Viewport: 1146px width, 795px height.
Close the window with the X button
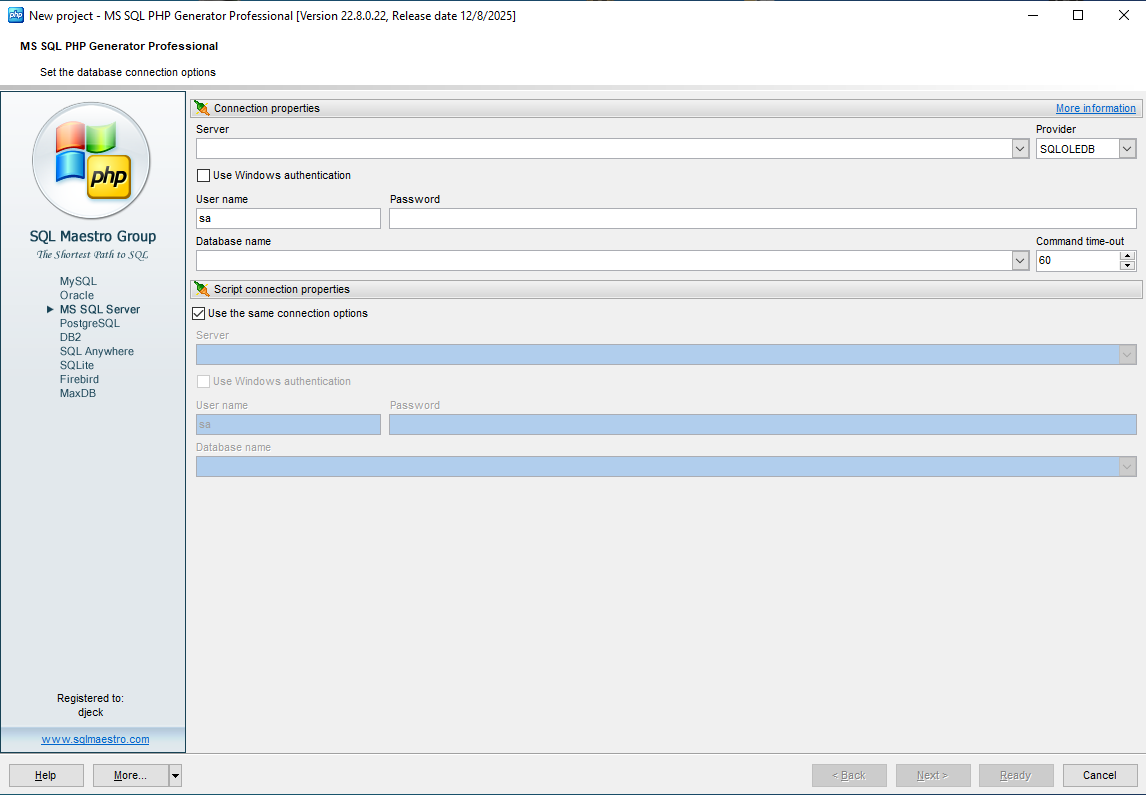click(x=1124, y=15)
